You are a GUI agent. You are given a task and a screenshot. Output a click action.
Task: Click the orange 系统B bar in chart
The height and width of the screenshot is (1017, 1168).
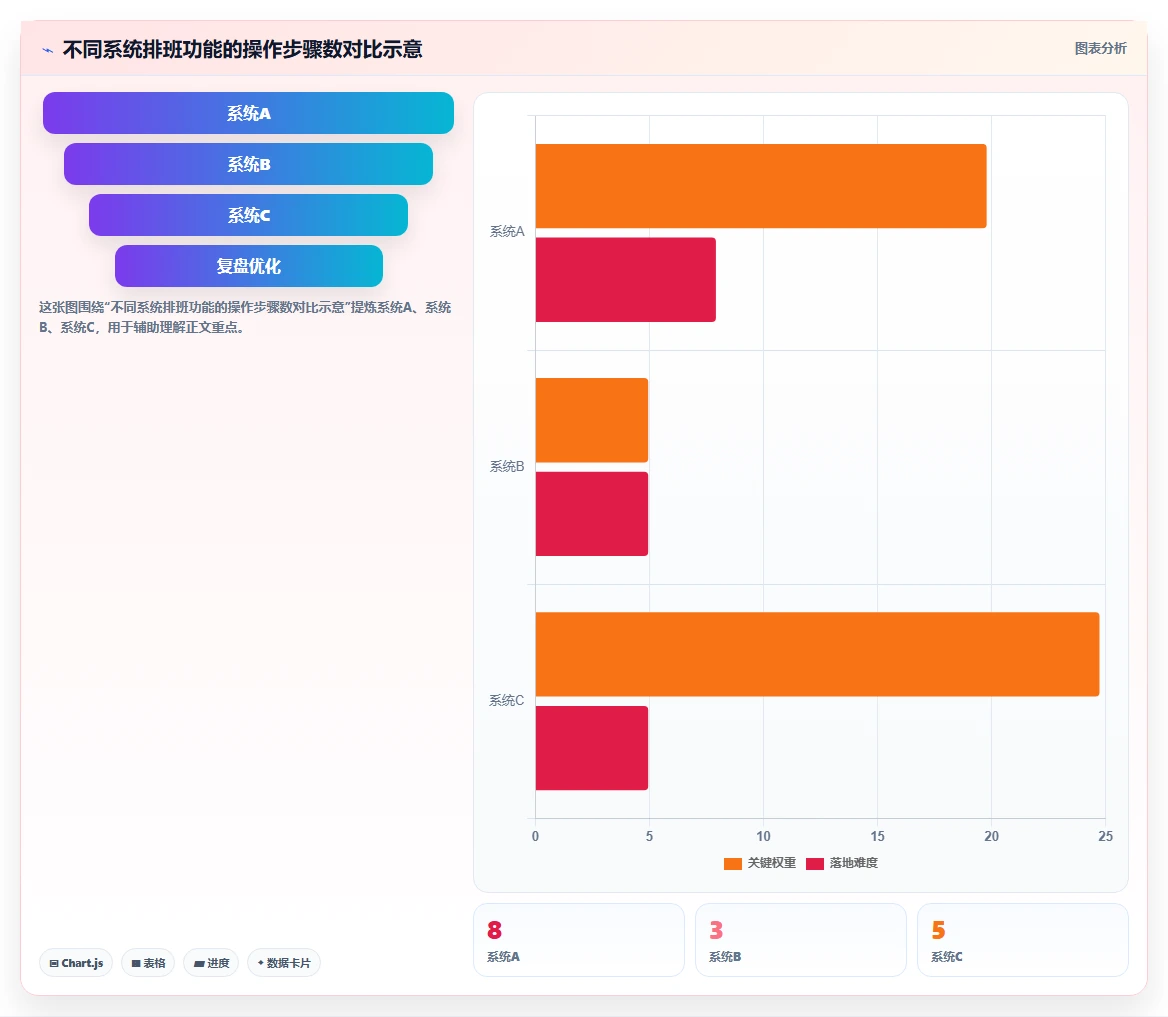pos(591,420)
